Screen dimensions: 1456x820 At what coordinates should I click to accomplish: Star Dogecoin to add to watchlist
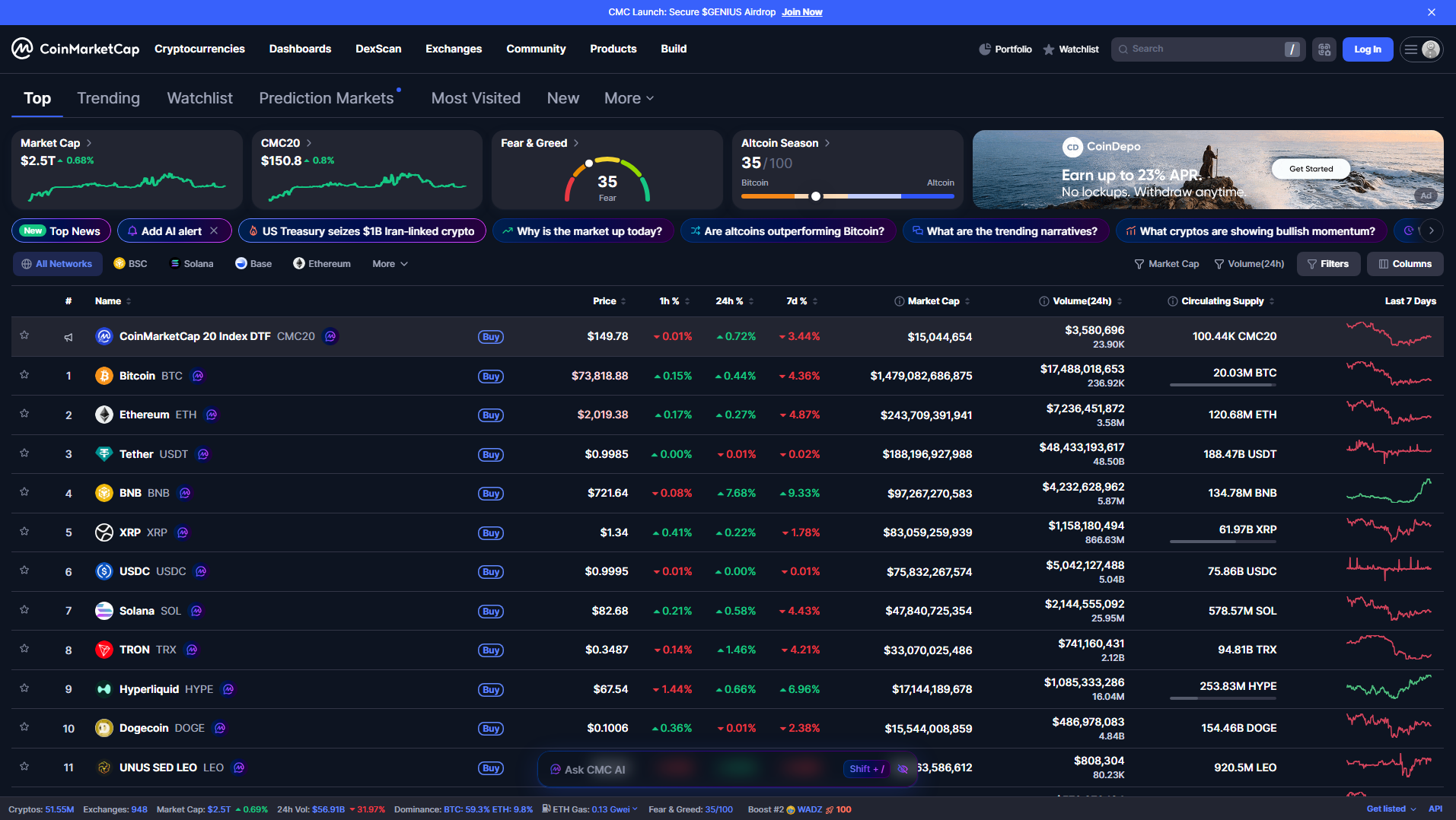pos(24,726)
